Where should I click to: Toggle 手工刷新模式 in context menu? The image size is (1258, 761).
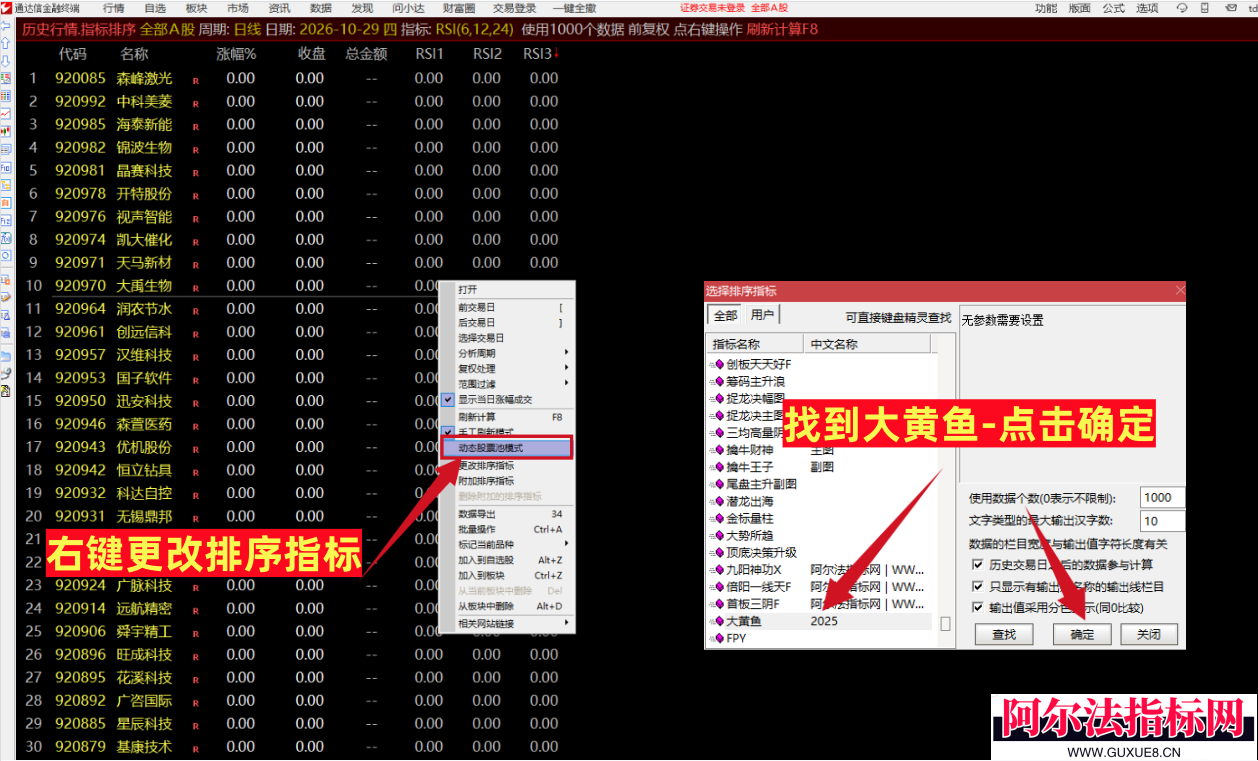[x=508, y=431]
